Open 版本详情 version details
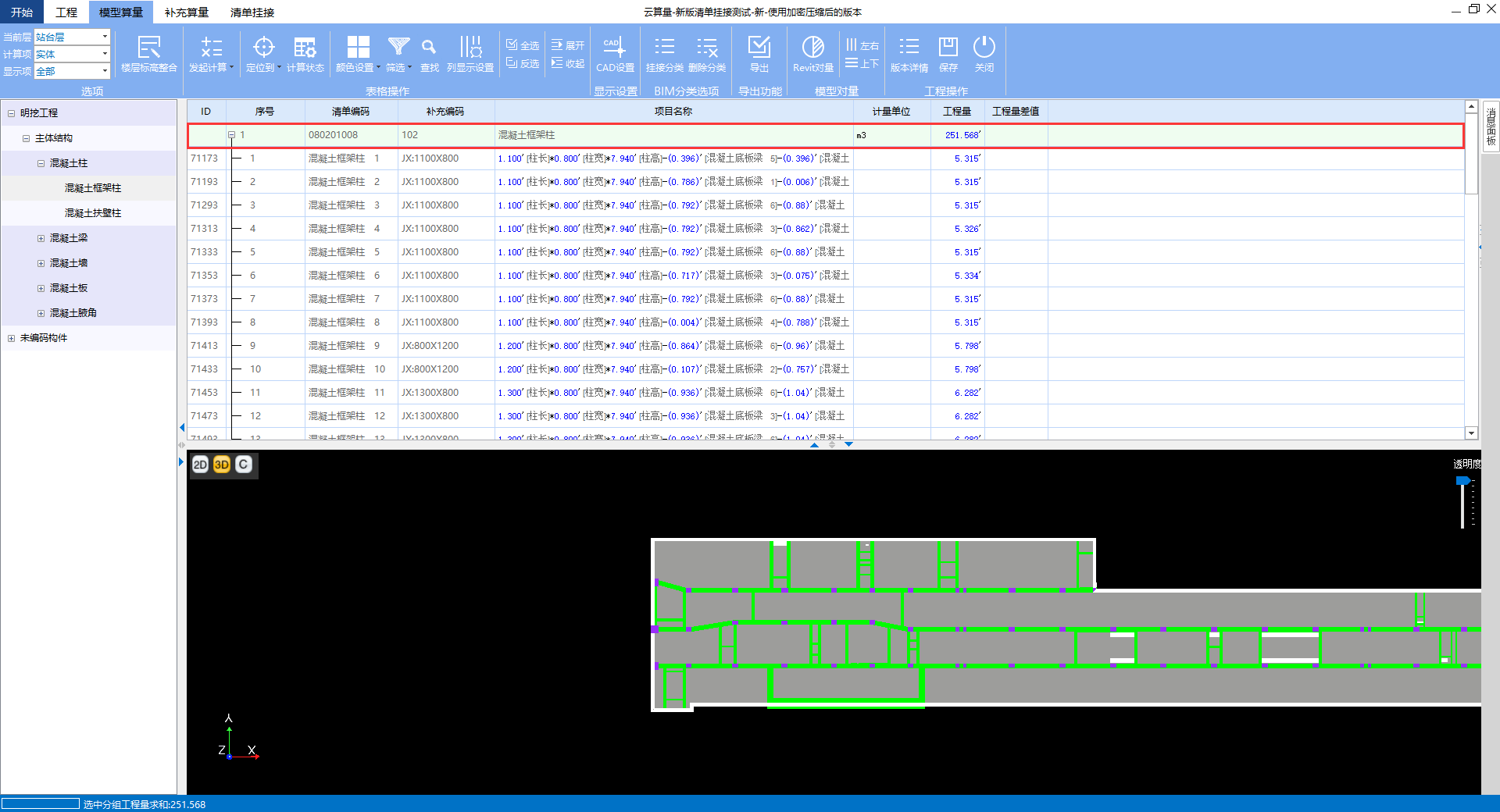This screenshot has height=812, width=1500. [909, 53]
